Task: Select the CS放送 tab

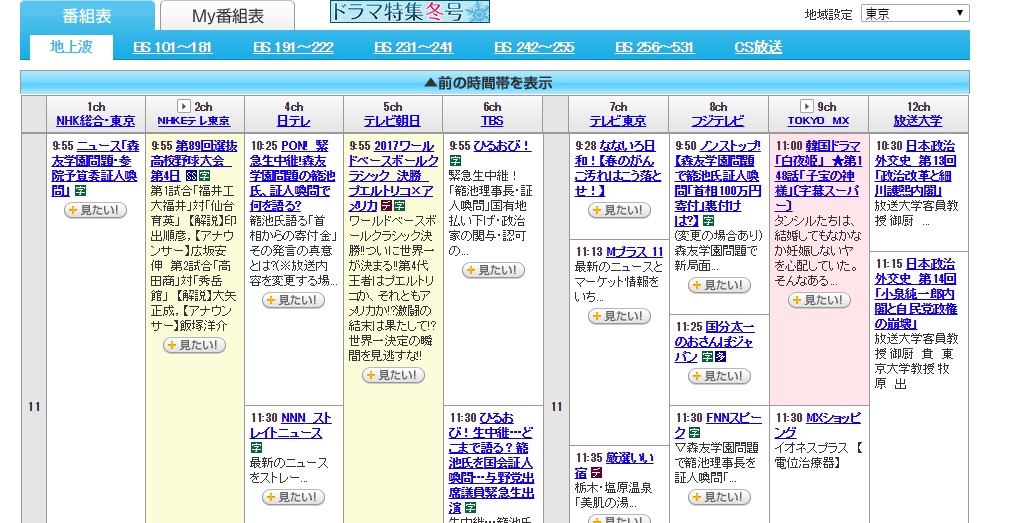Action: pos(758,47)
